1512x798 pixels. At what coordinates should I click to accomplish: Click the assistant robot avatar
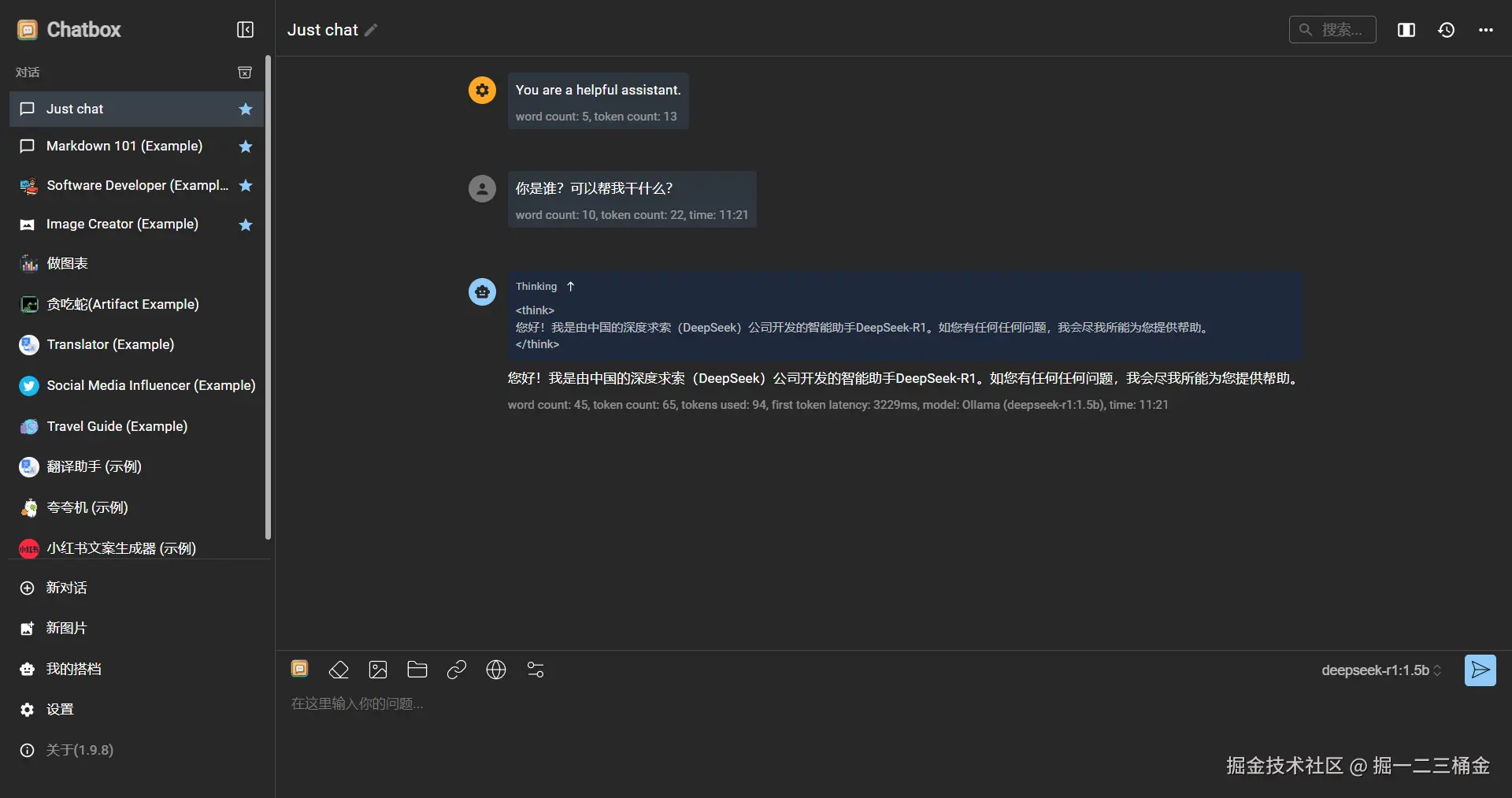tap(482, 291)
